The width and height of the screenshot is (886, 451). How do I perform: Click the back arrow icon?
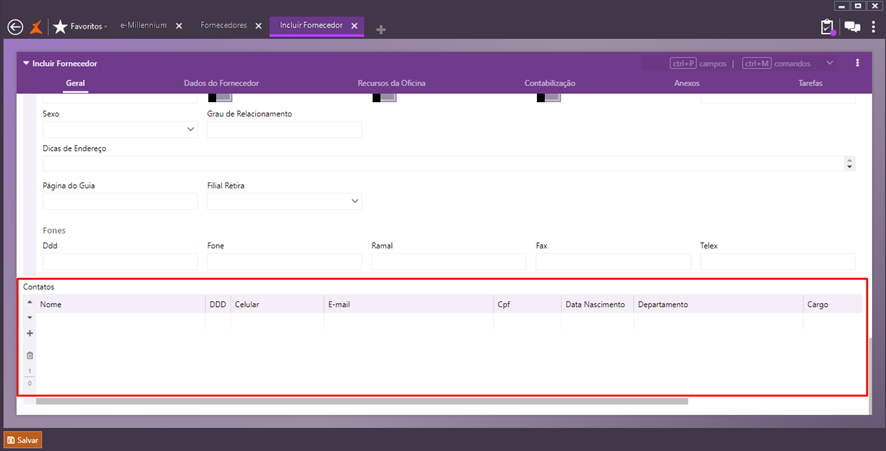click(x=15, y=27)
